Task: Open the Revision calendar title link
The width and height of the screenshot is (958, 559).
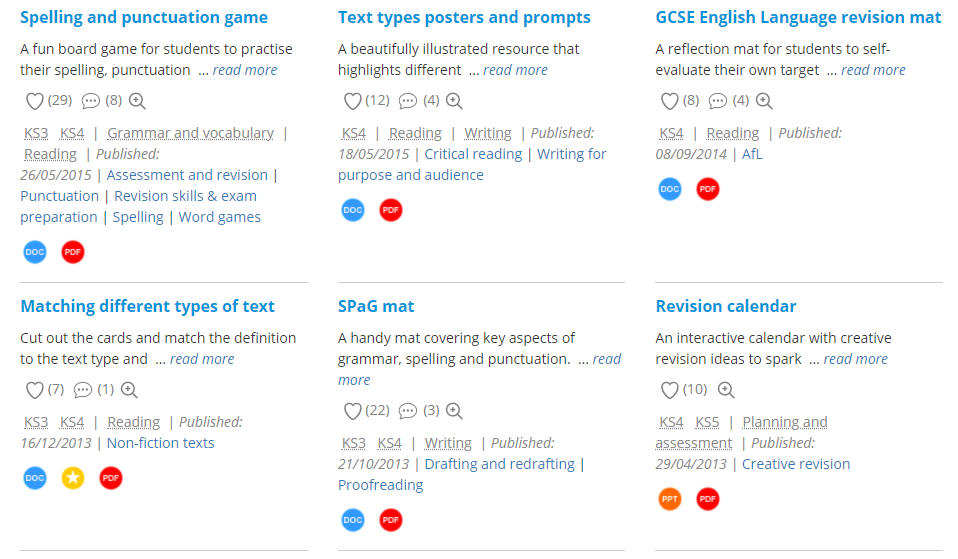Action: click(726, 306)
